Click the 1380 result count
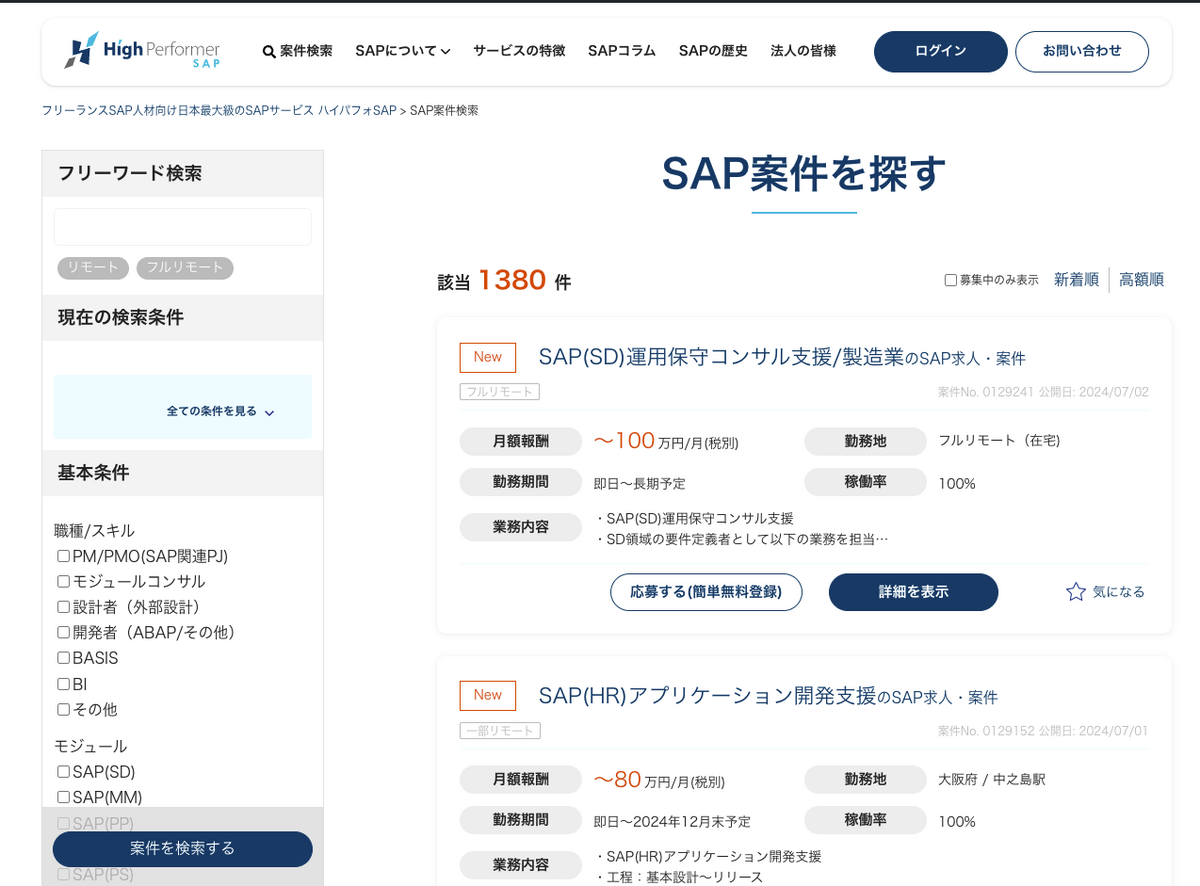1200x886 pixels. pyautogui.click(x=512, y=280)
